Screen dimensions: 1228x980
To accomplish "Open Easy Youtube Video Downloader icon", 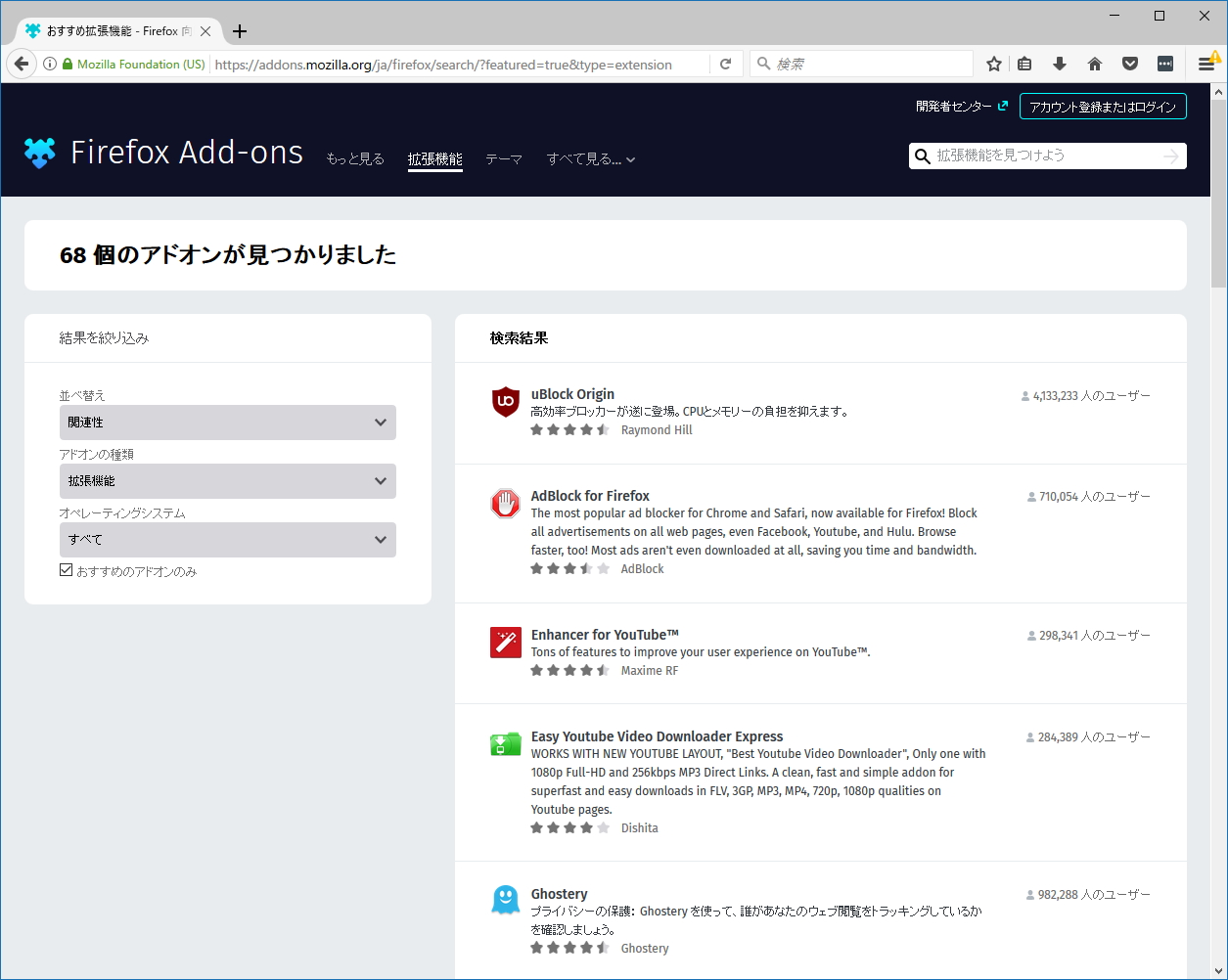I will click(x=506, y=744).
